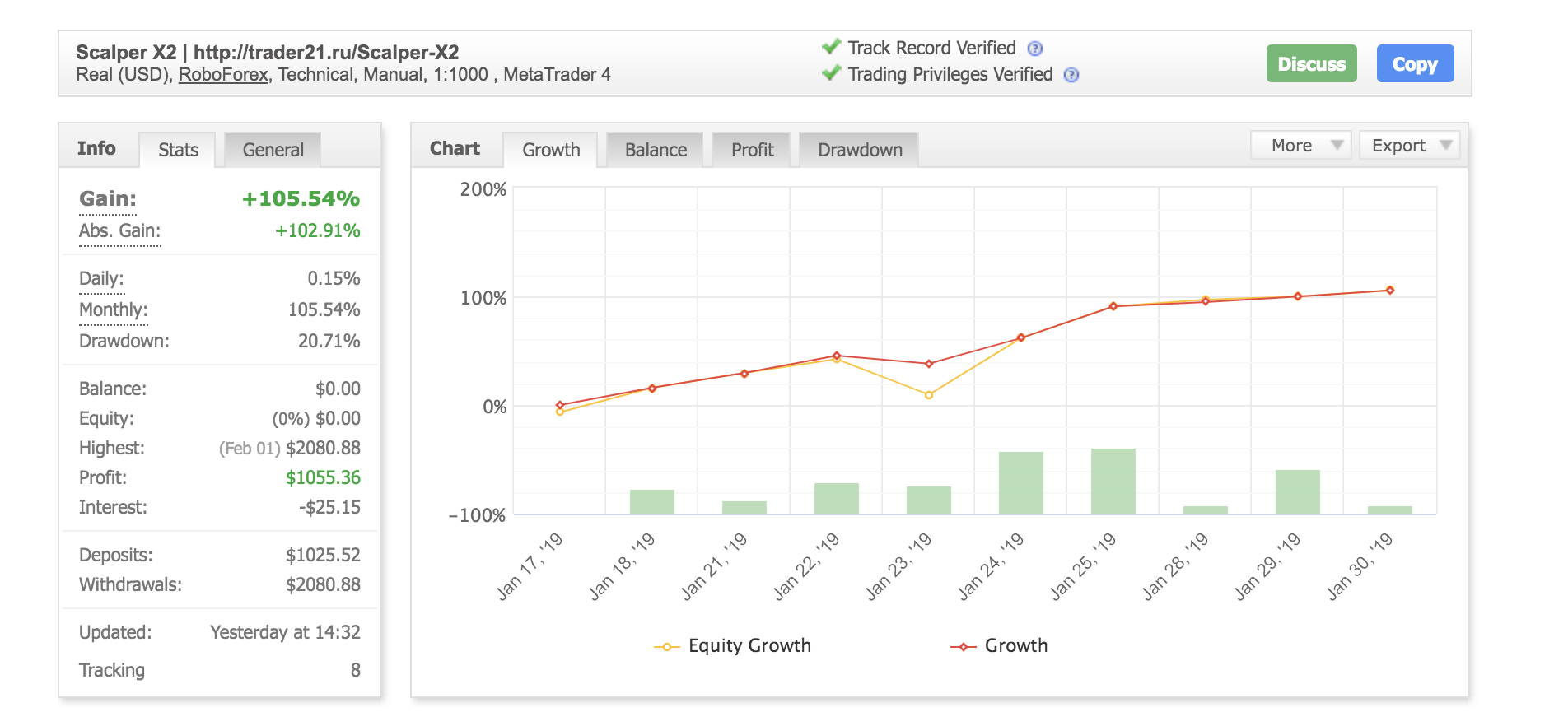
Task: Click the green bar for Jan 22
Action: (x=837, y=499)
